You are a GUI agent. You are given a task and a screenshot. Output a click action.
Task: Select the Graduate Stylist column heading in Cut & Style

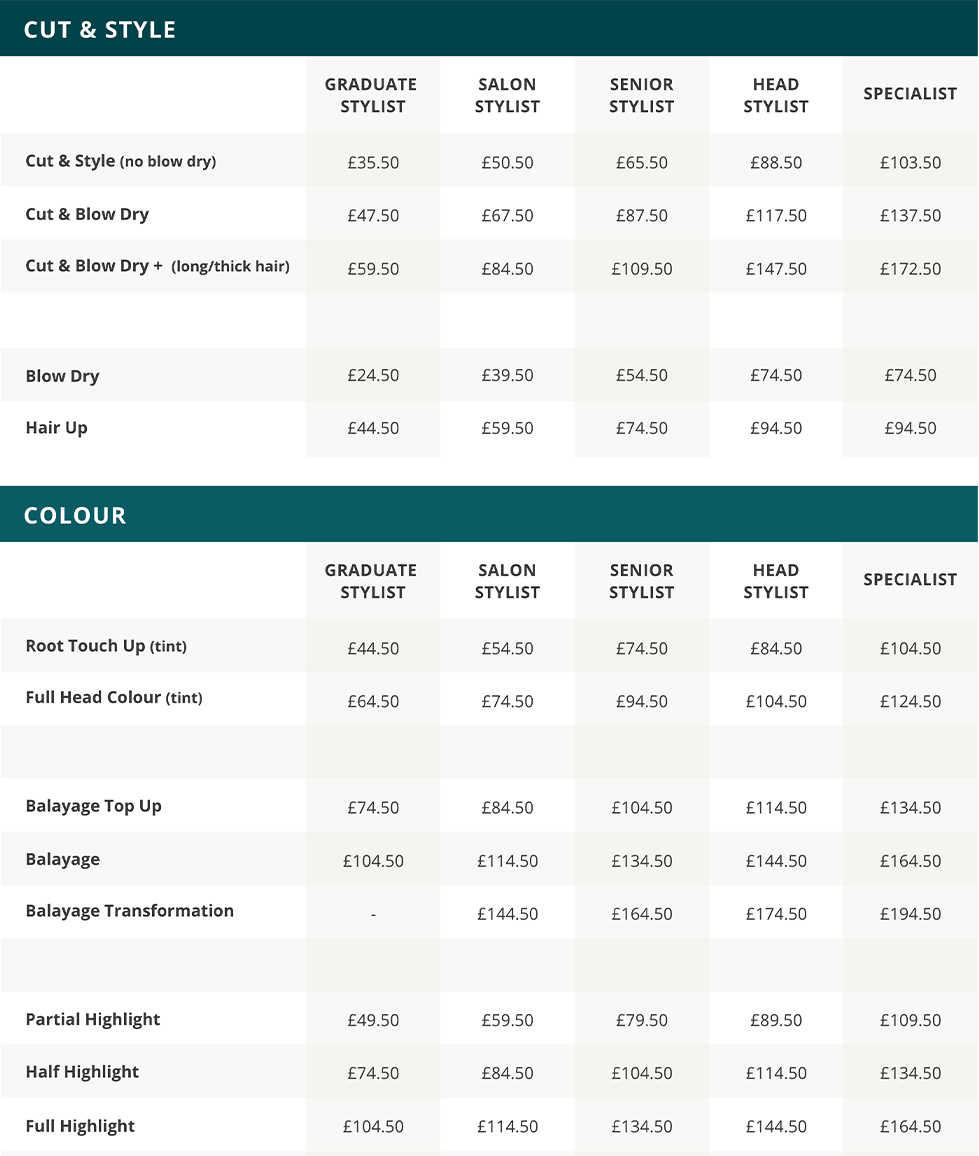372,95
